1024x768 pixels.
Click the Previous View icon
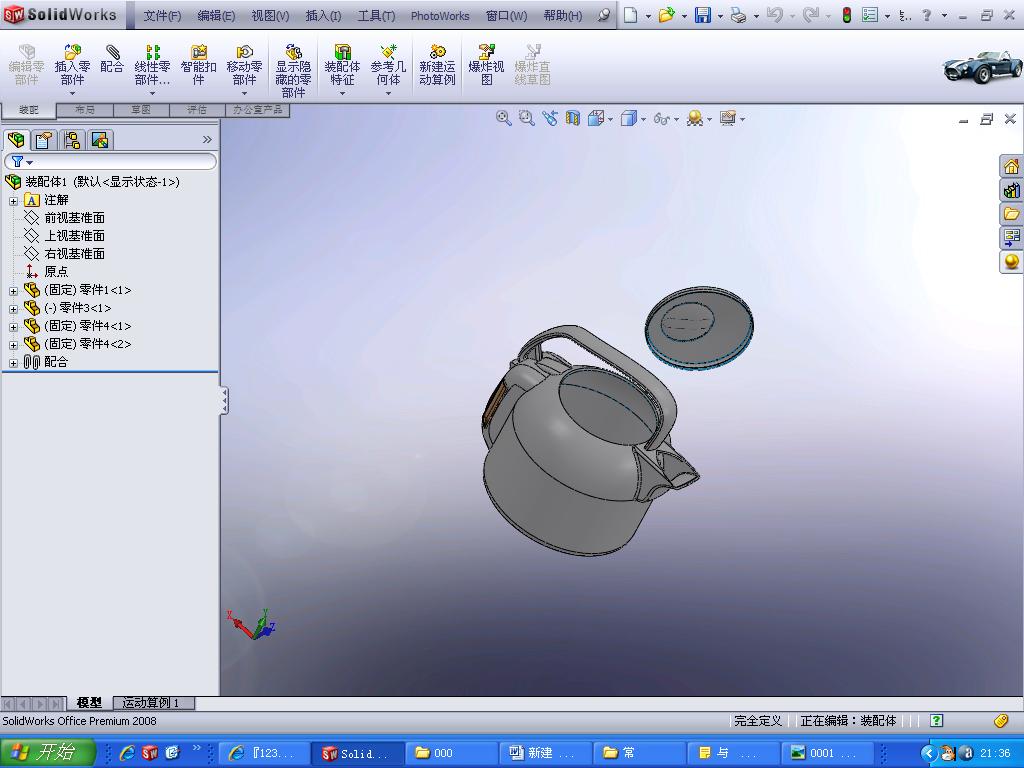click(550, 118)
